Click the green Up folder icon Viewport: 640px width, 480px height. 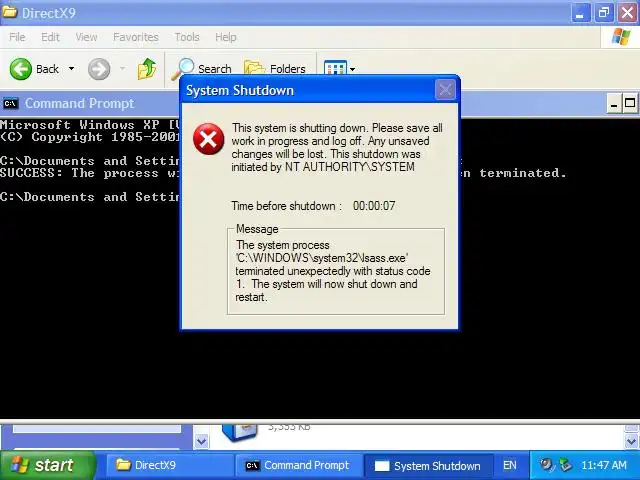tap(147, 69)
